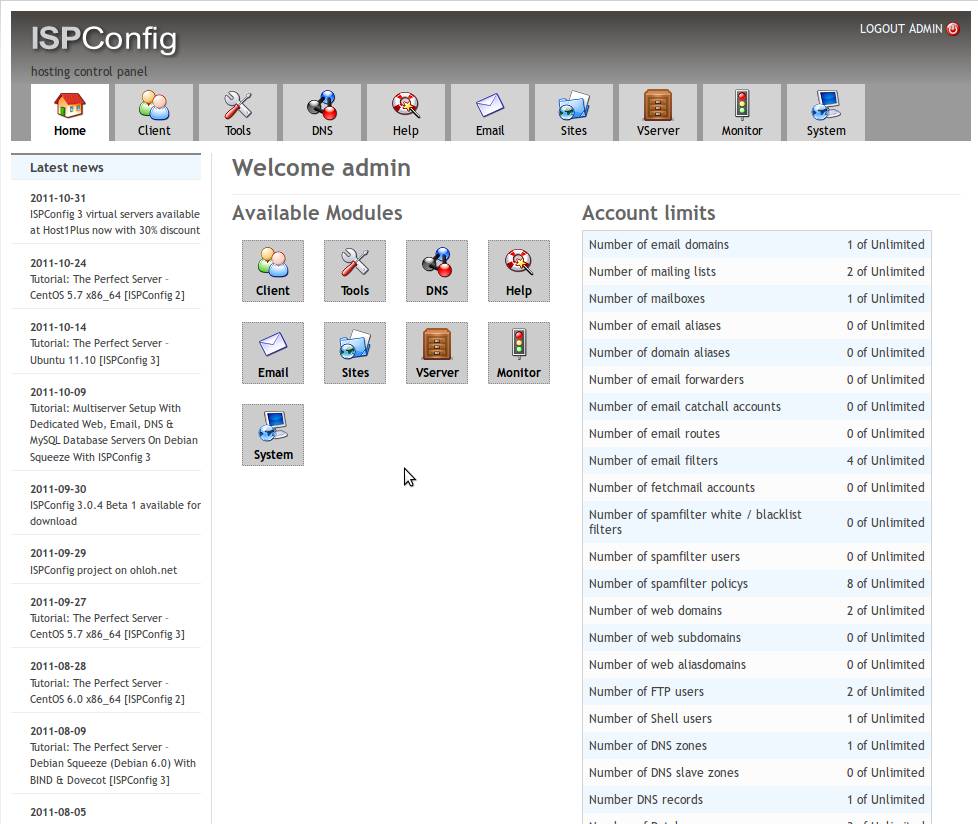Open the System tab in navigation bar
Viewport: 978px width, 824px height.
(x=826, y=113)
